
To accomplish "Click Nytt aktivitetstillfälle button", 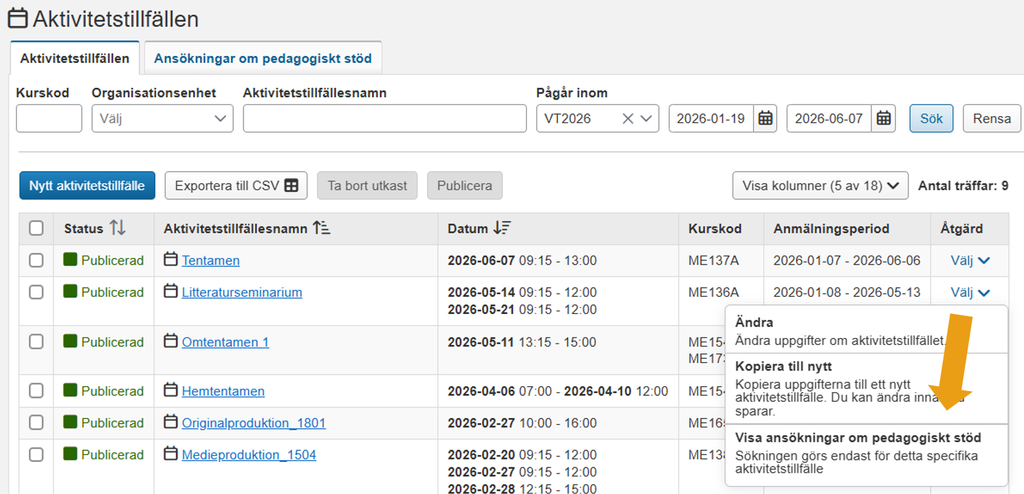I will pyautogui.click(x=87, y=186).
